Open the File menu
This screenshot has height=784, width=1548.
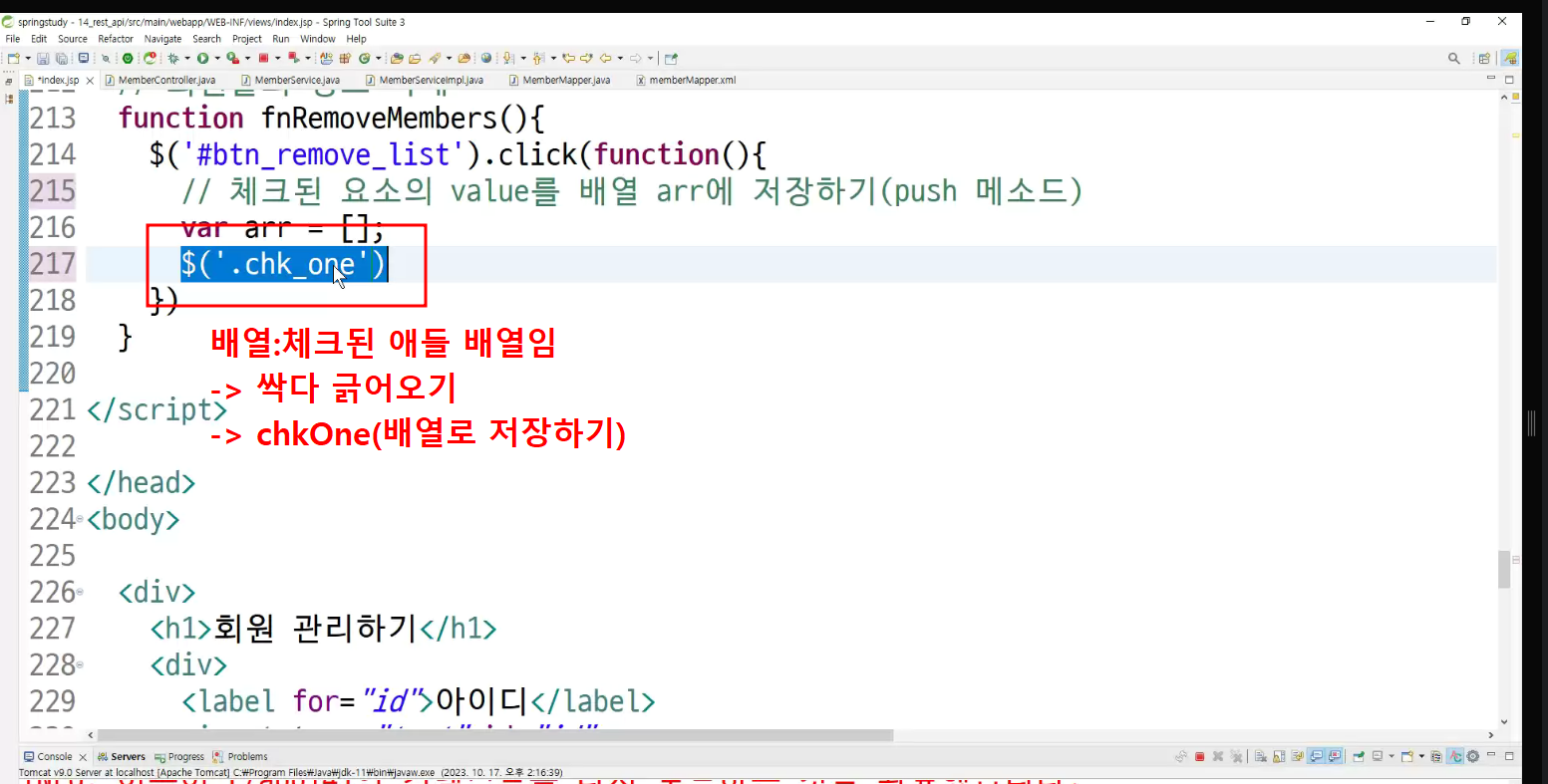pos(13,39)
